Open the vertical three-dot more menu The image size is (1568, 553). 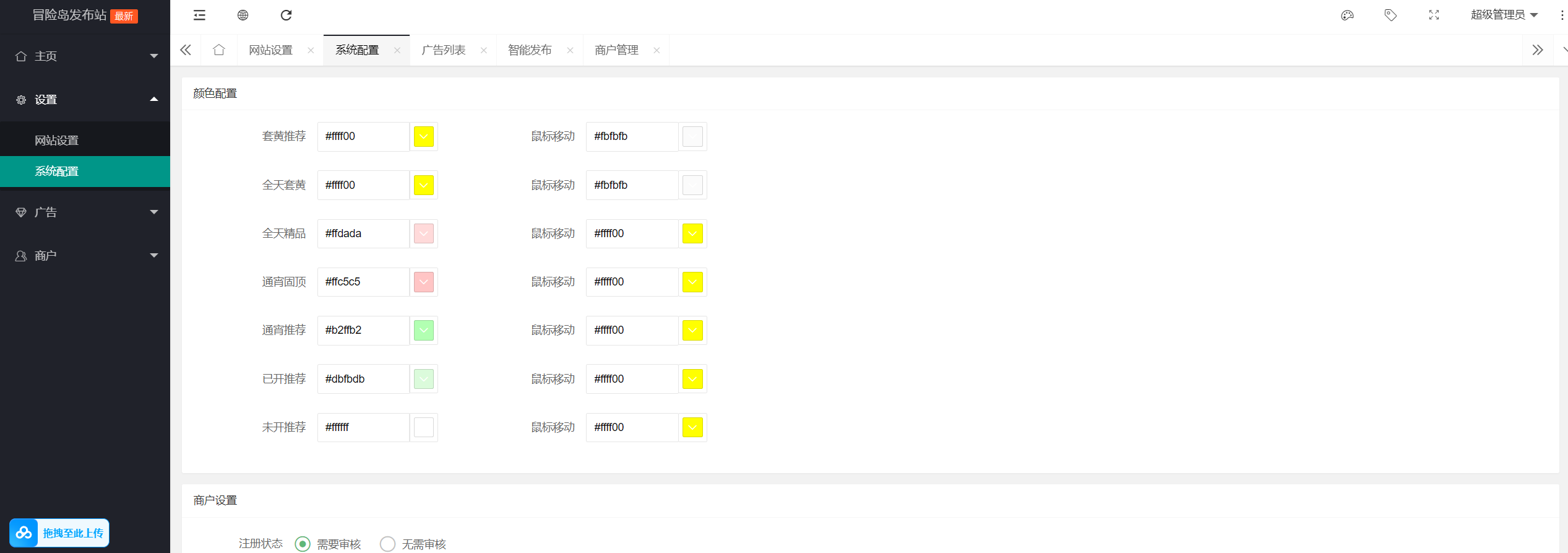[x=1562, y=15]
